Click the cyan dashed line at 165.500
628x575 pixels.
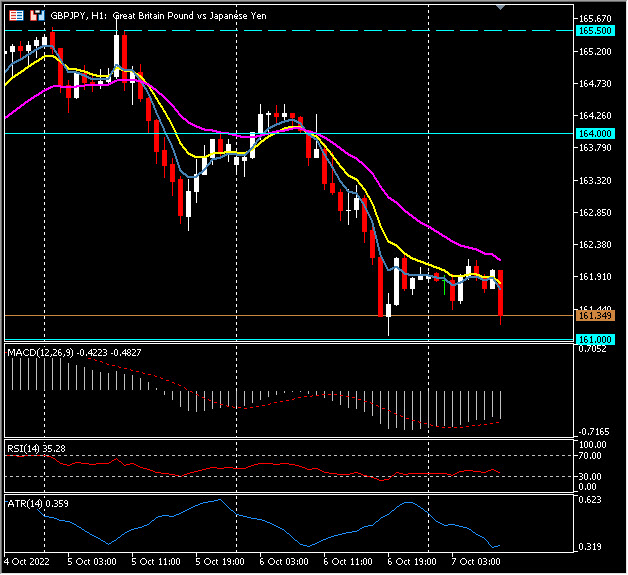(x=300, y=30)
